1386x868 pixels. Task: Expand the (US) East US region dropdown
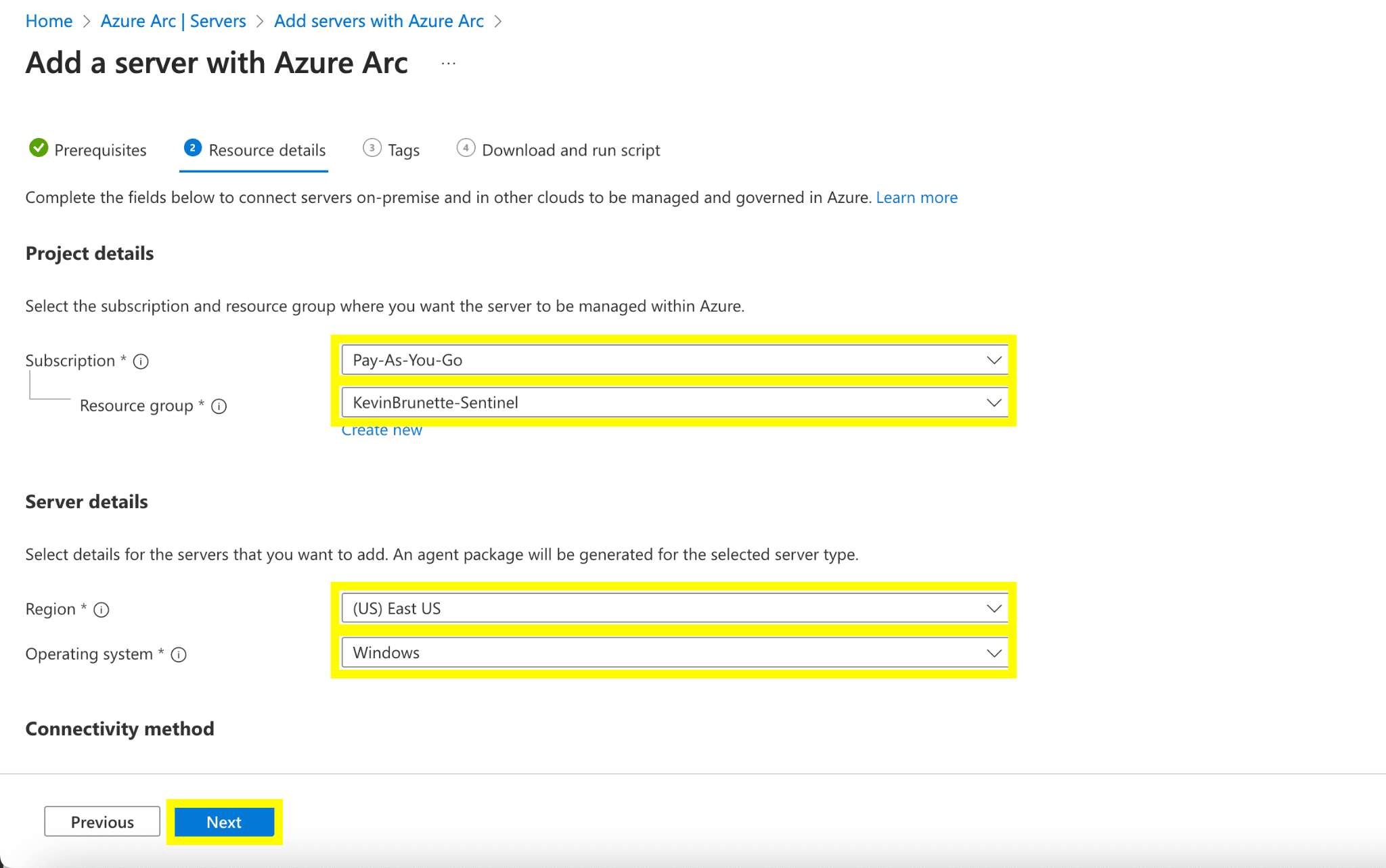674,608
